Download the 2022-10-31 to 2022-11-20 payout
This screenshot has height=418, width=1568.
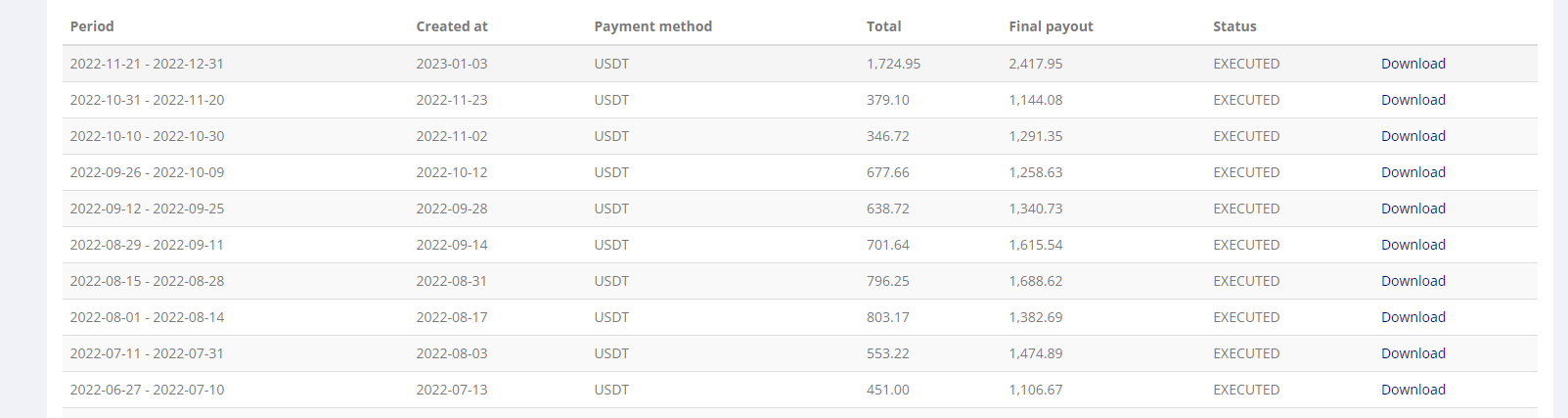1412,100
